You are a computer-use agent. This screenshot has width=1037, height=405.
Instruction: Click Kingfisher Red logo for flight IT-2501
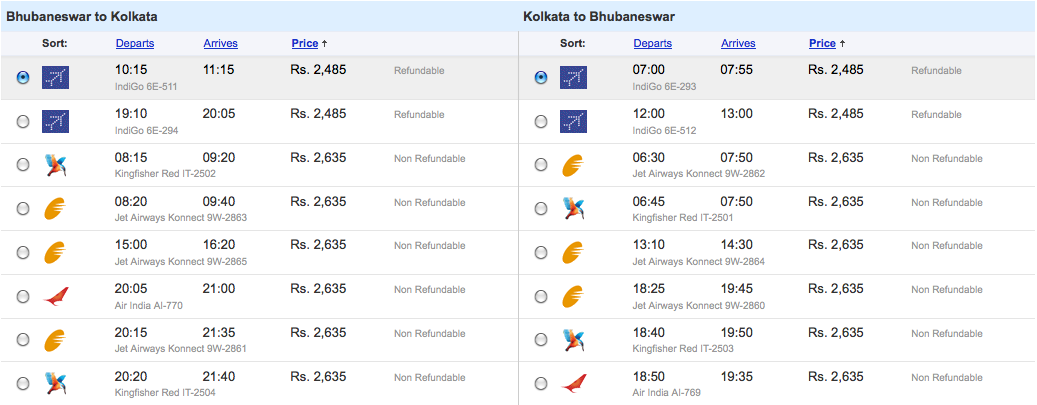tap(573, 209)
